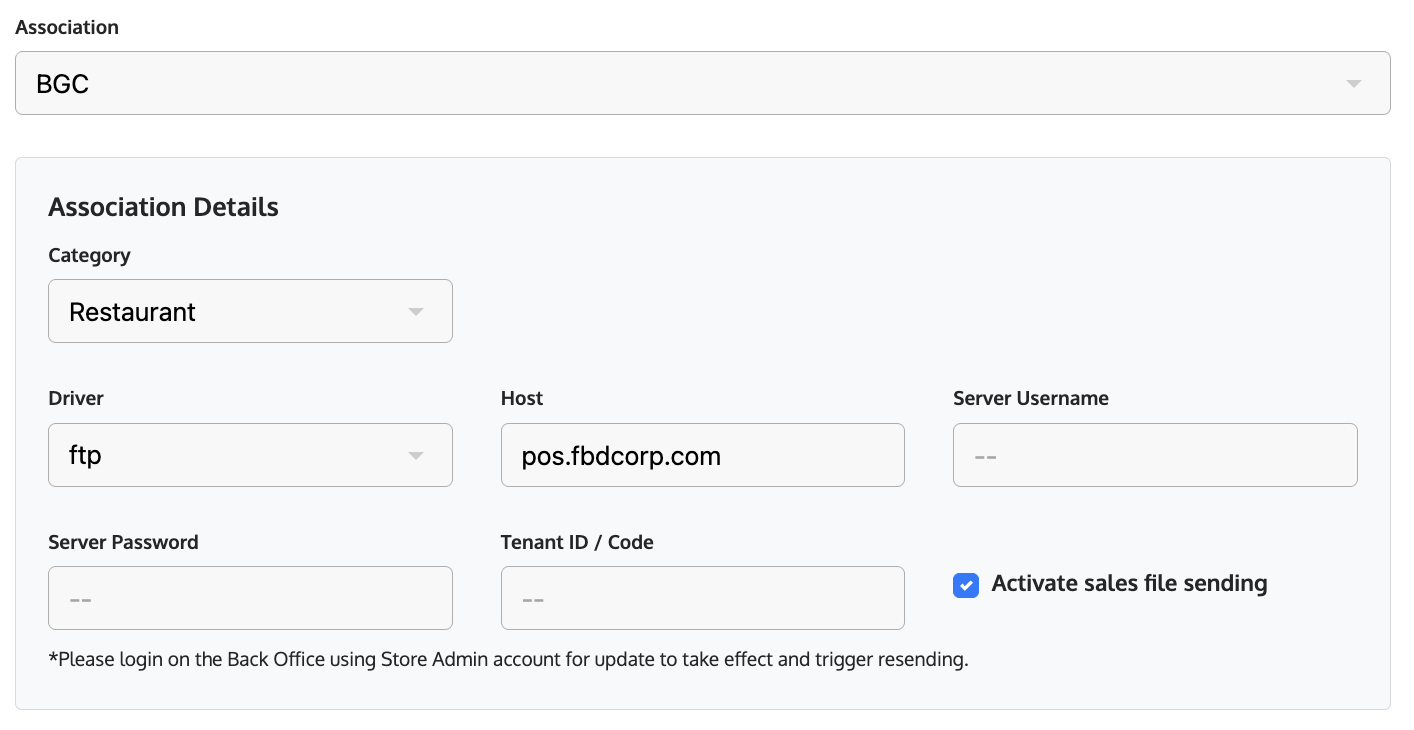1414x730 pixels.
Task: Click the Driver dropdown arrow icon
Action: 416,456
